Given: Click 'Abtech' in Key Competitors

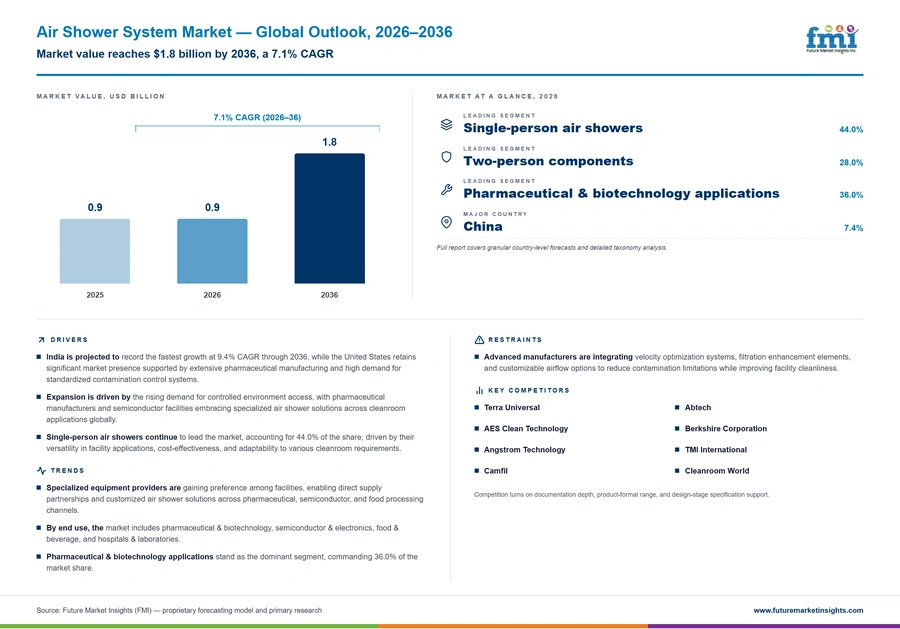Looking at the screenshot, I should [x=698, y=407].
